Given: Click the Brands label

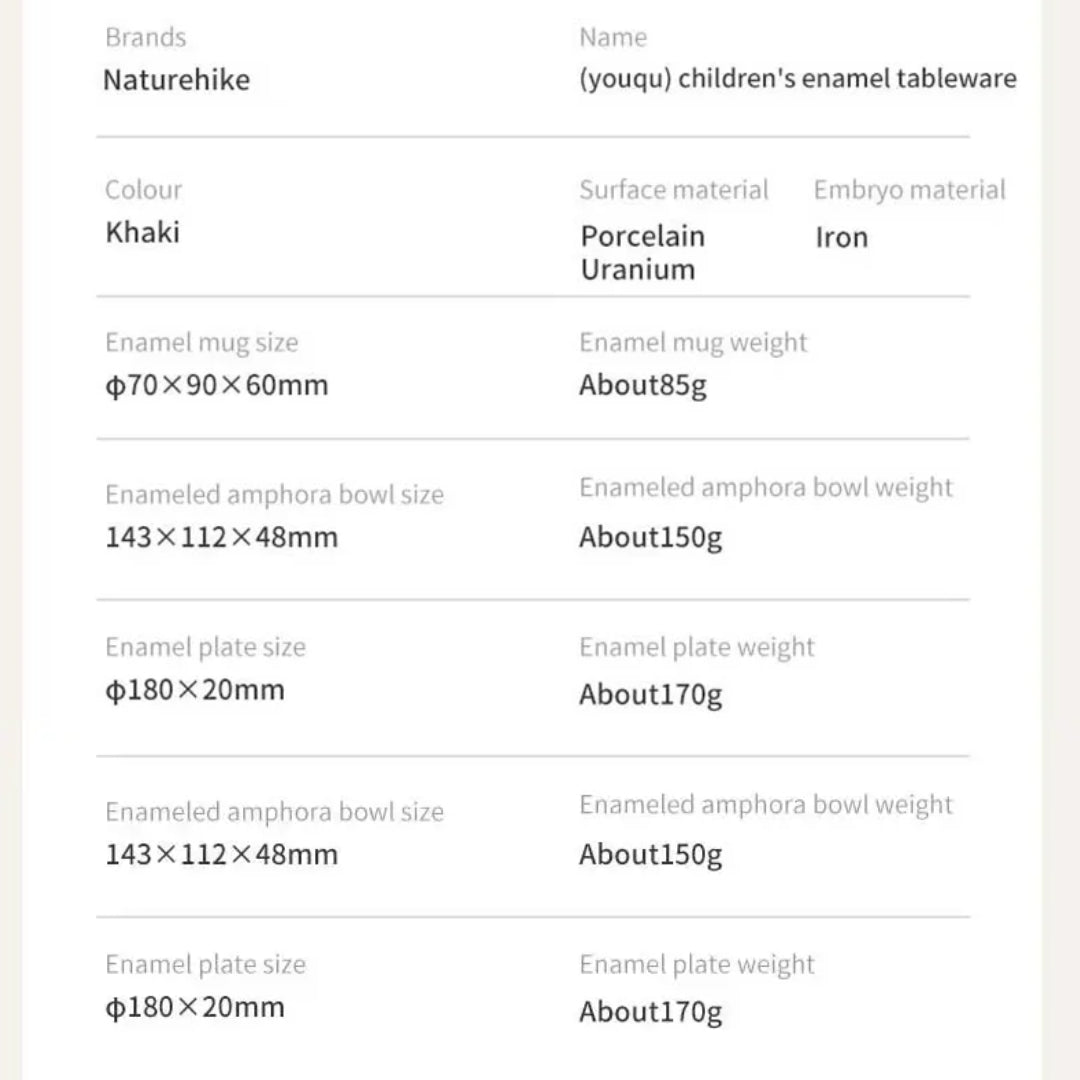Looking at the screenshot, I should [x=146, y=38].
